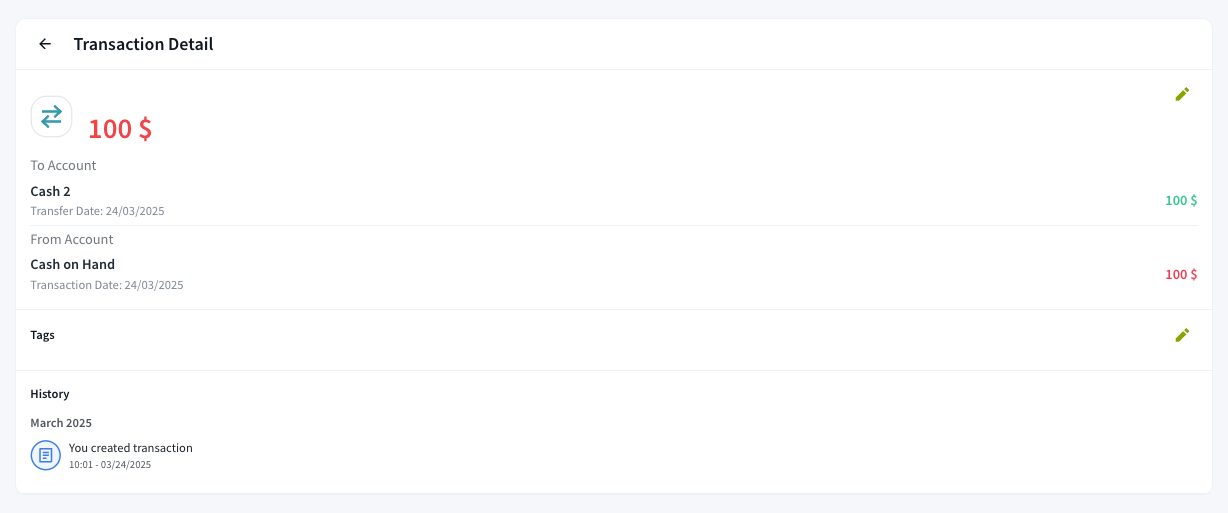The height and width of the screenshot is (513, 1228).
Task: Click the History section heading
Action: pos(50,394)
